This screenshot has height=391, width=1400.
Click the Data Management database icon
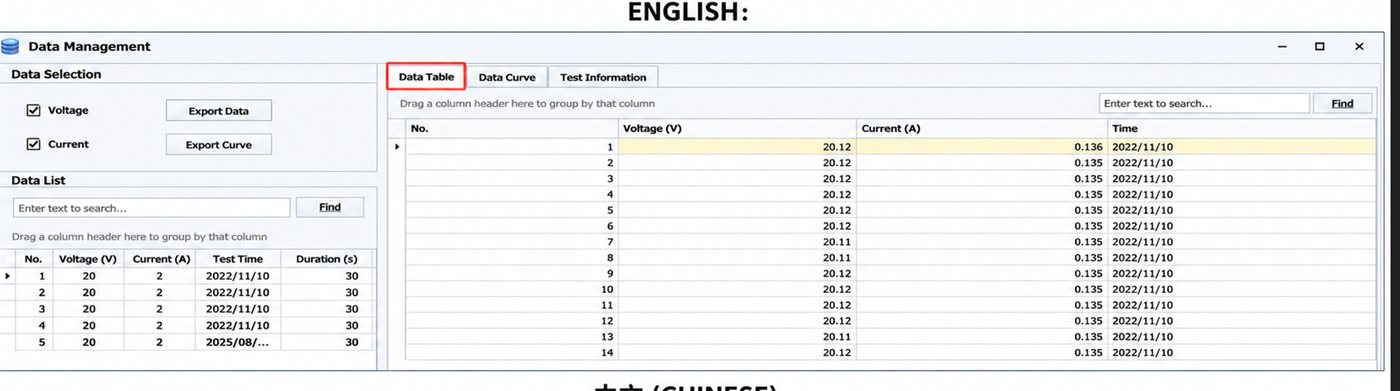click(11, 46)
